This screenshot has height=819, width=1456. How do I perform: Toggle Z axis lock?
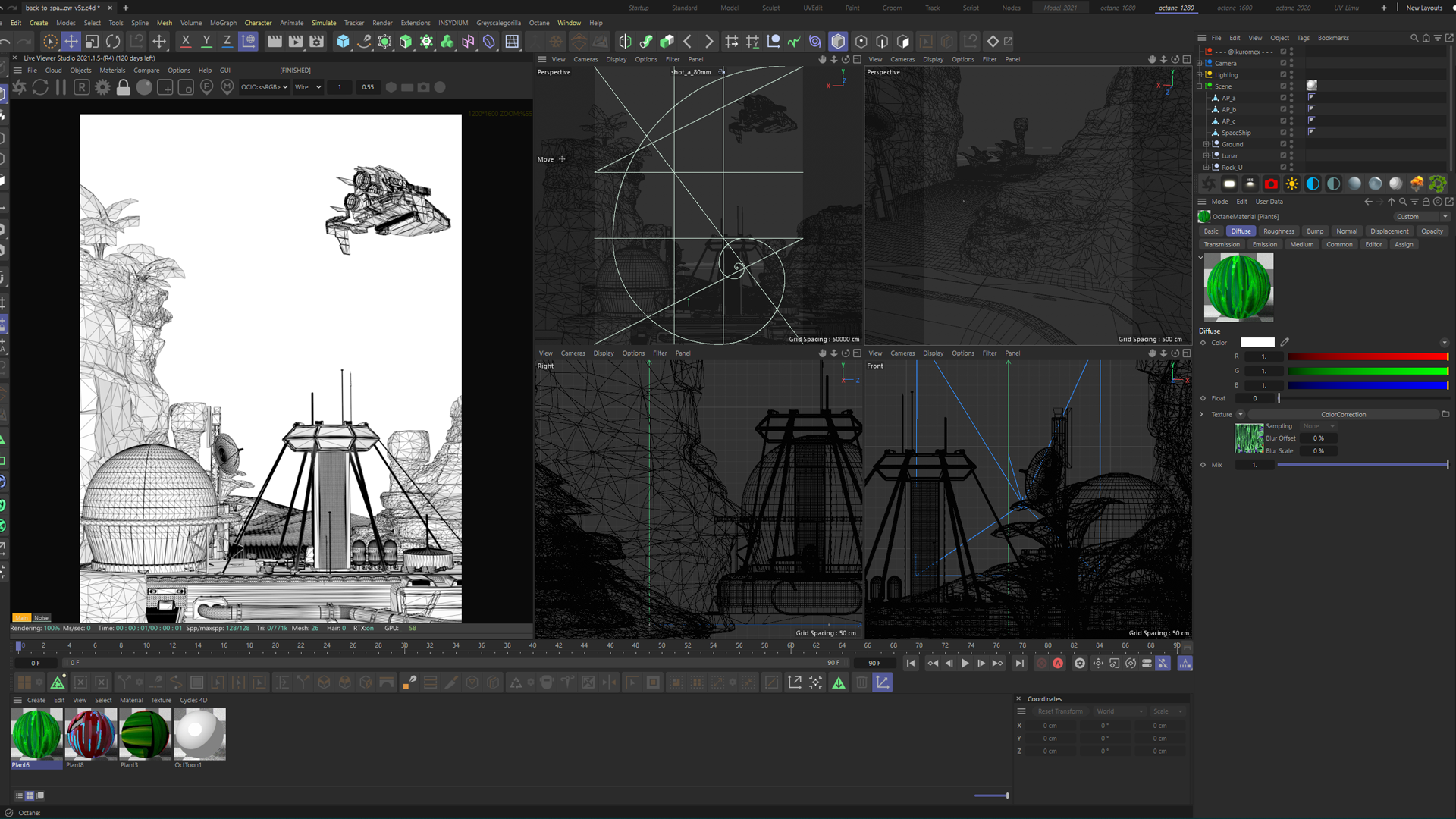coord(227,42)
